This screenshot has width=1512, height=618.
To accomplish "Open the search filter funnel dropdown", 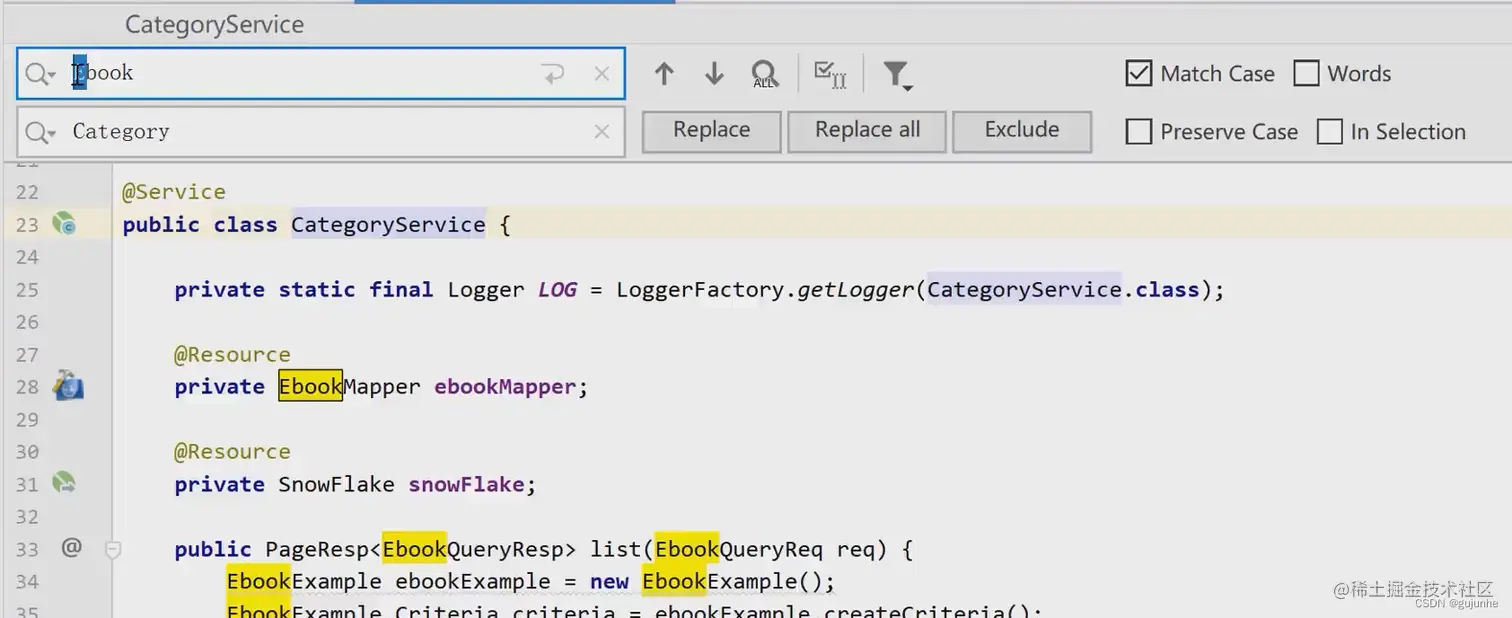I will coord(897,75).
